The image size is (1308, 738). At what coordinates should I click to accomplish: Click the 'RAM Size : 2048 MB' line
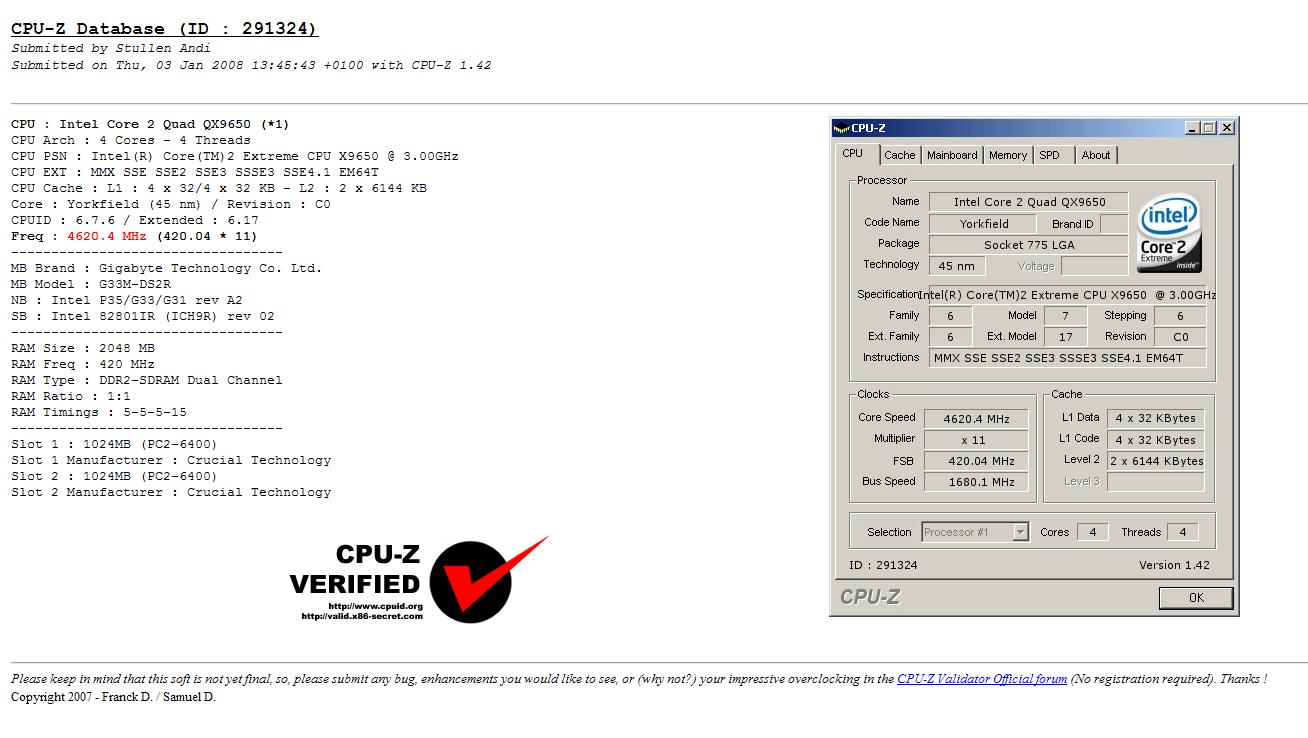pos(83,348)
